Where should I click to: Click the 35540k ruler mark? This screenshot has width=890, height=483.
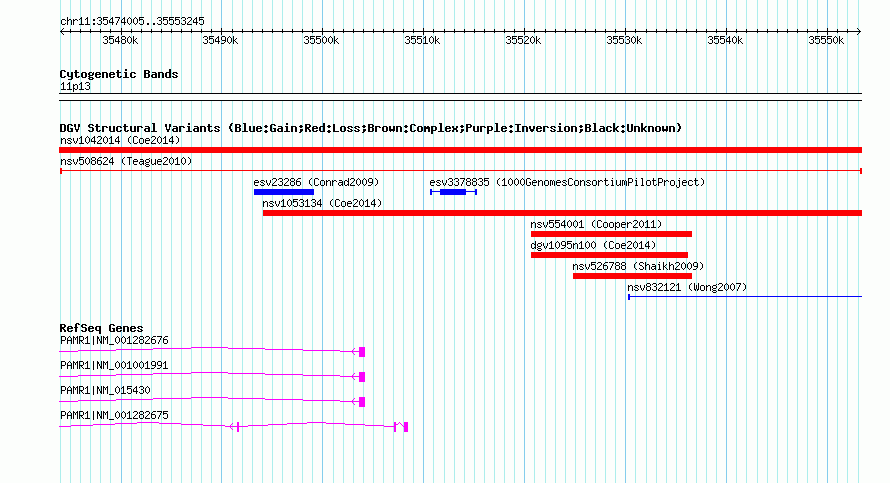tap(725, 40)
